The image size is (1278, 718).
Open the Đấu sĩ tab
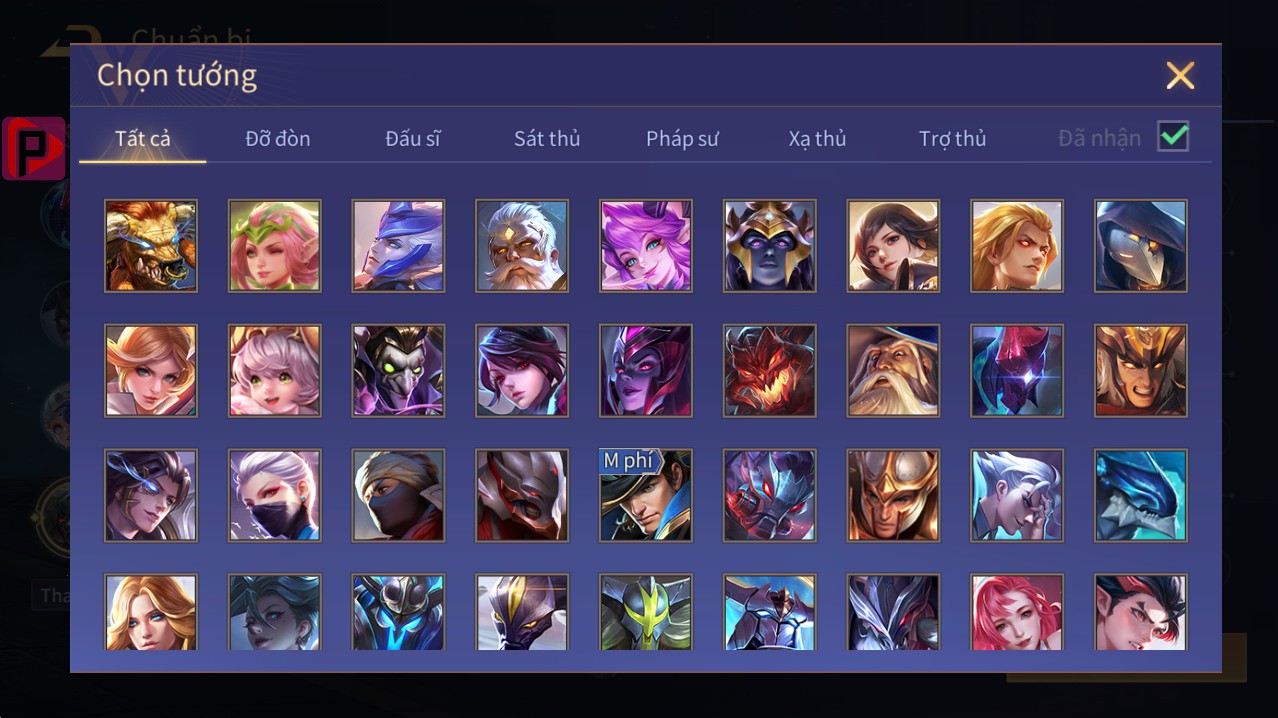413,139
